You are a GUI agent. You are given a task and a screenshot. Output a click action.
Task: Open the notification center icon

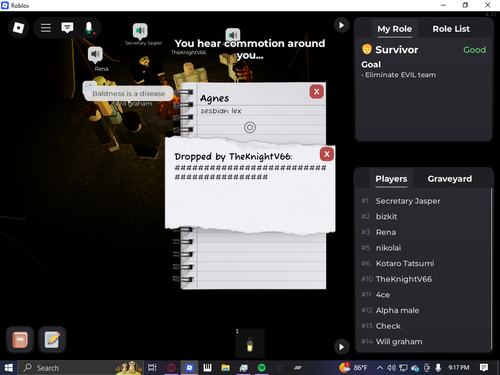(x=484, y=368)
